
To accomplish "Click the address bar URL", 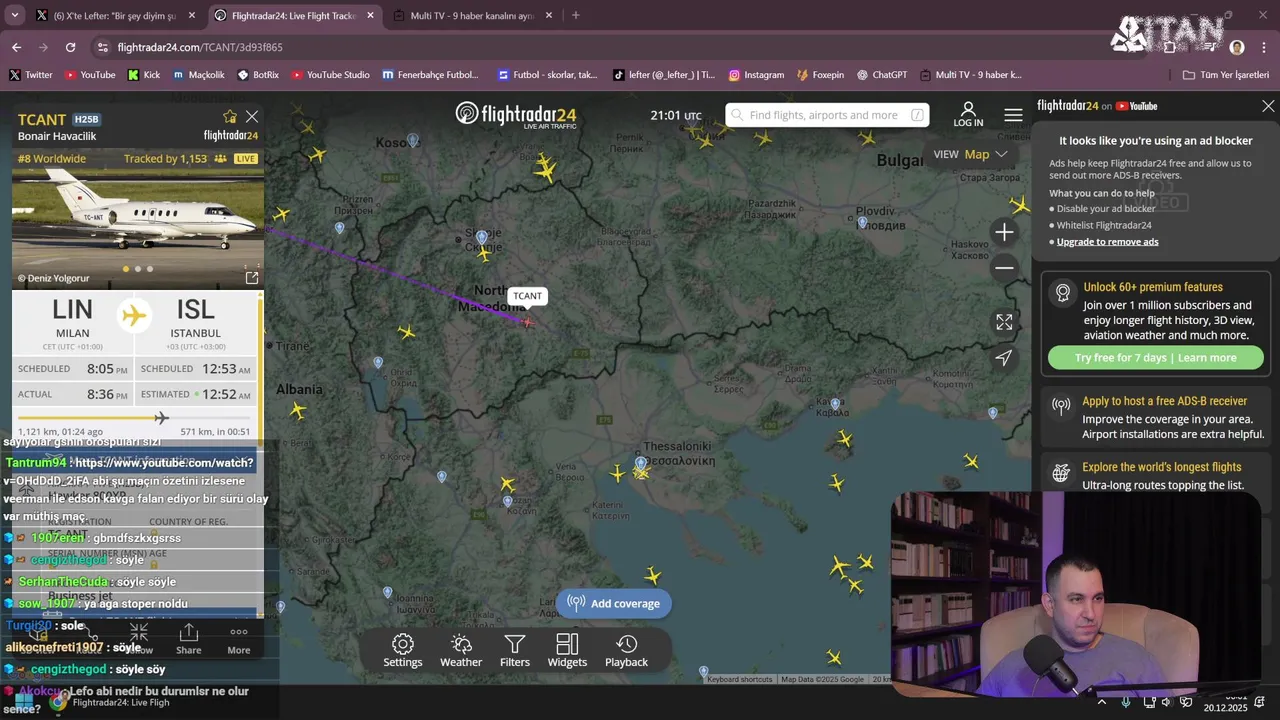I will (200, 47).
